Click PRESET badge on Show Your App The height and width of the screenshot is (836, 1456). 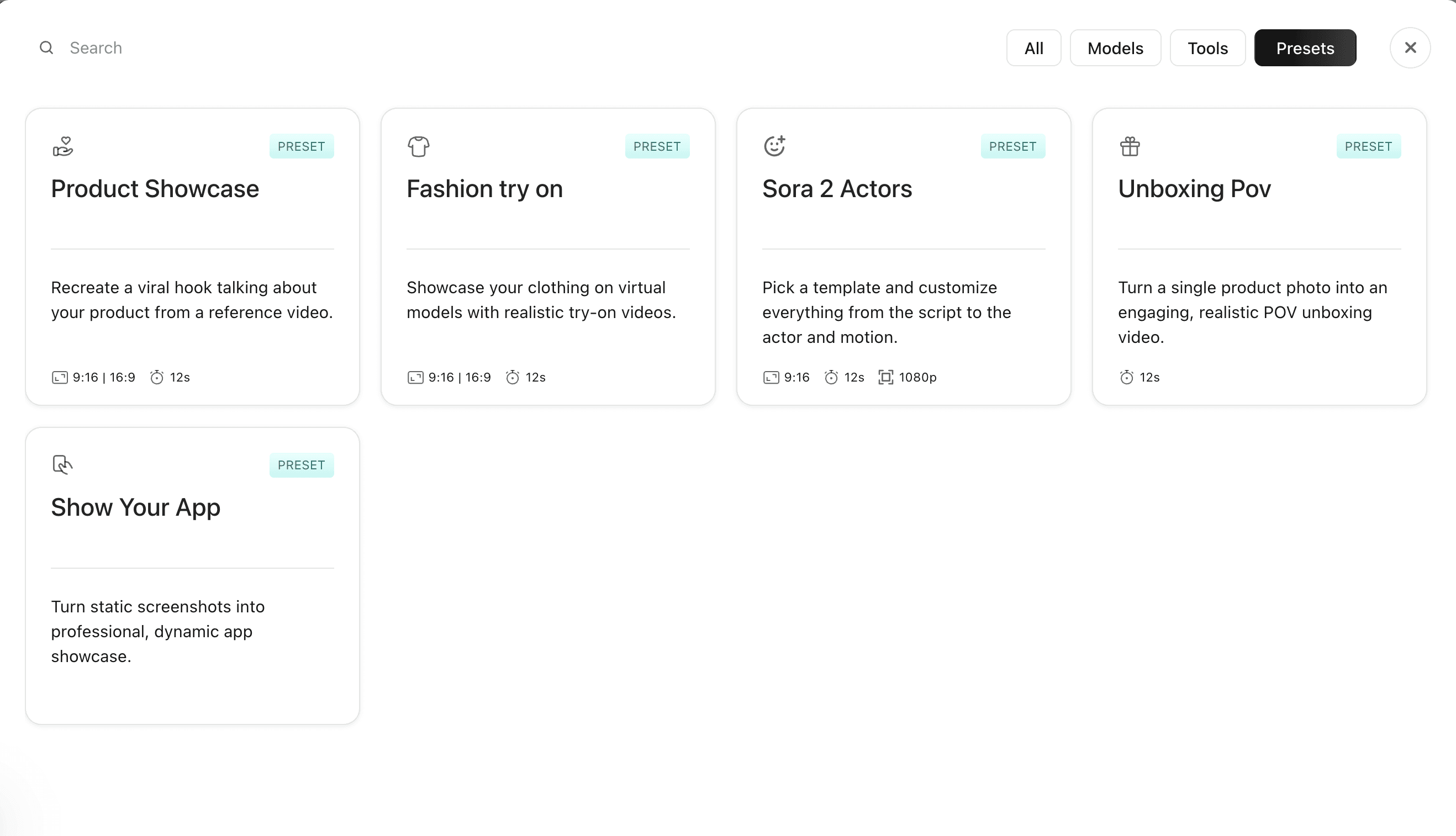coord(301,465)
